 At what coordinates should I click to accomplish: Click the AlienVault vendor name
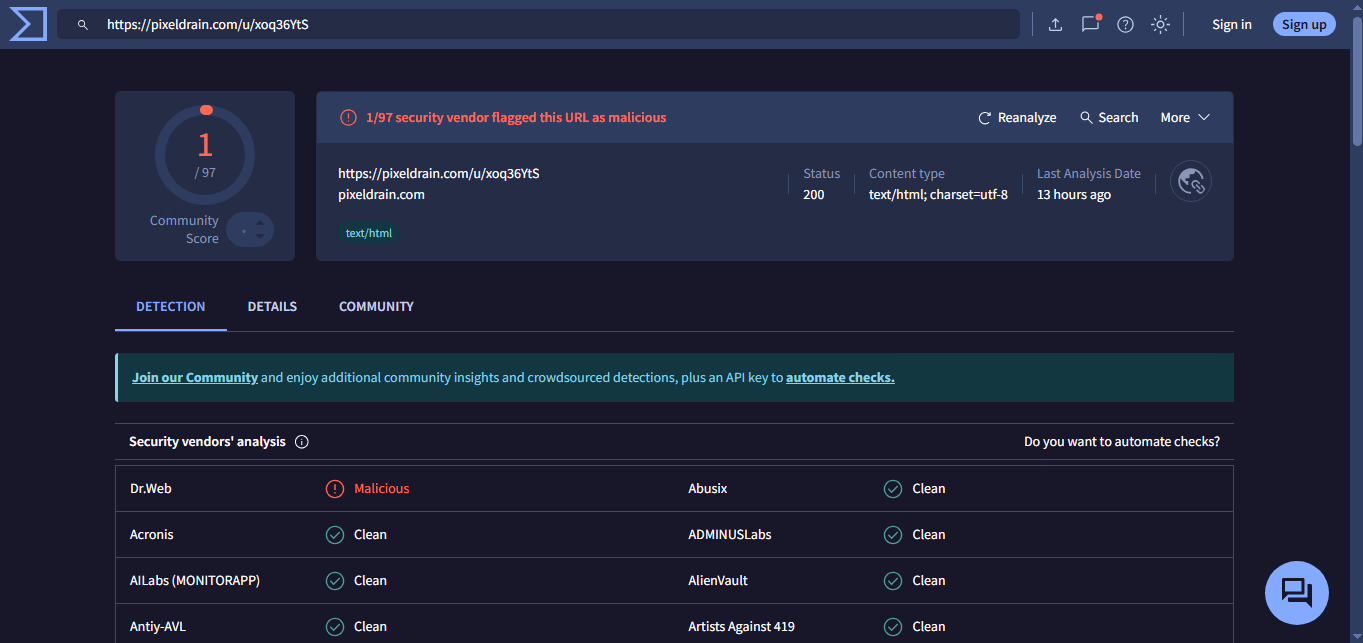(718, 581)
